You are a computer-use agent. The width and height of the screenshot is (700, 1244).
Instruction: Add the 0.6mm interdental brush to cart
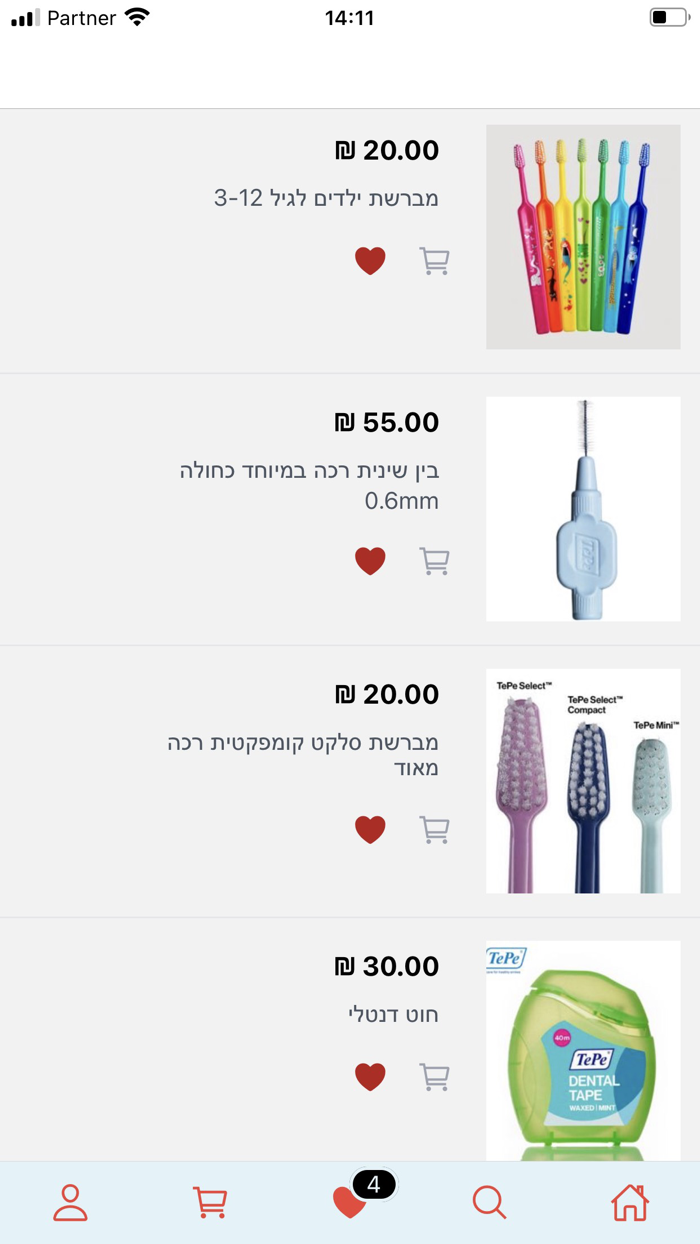(434, 561)
